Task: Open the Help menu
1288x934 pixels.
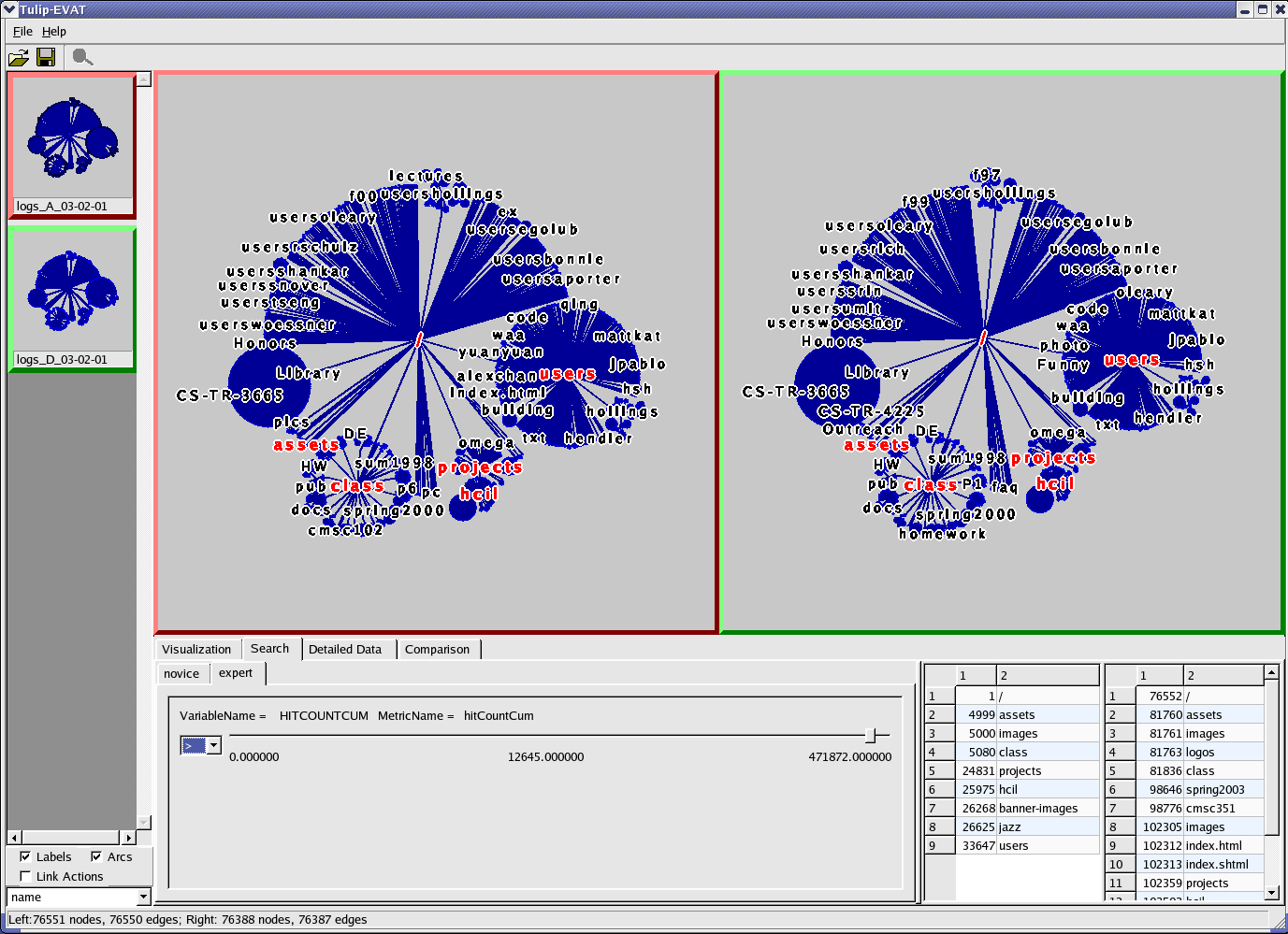Action: [54, 31]
